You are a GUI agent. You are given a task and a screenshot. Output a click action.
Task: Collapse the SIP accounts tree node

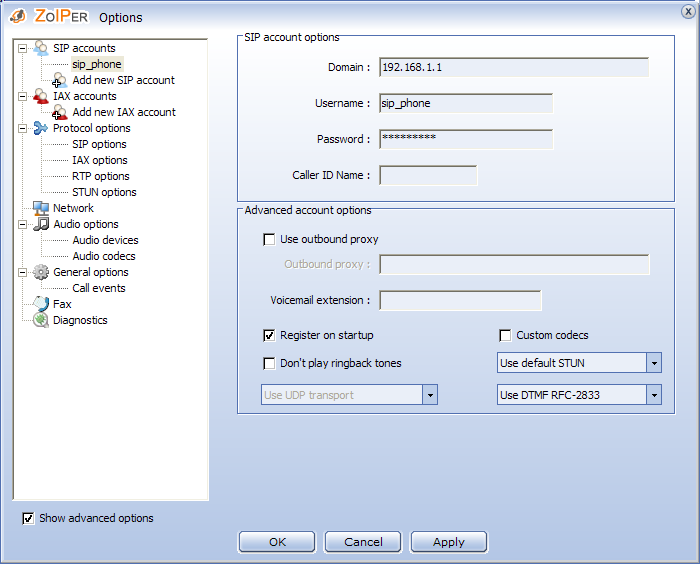(22, 48)
